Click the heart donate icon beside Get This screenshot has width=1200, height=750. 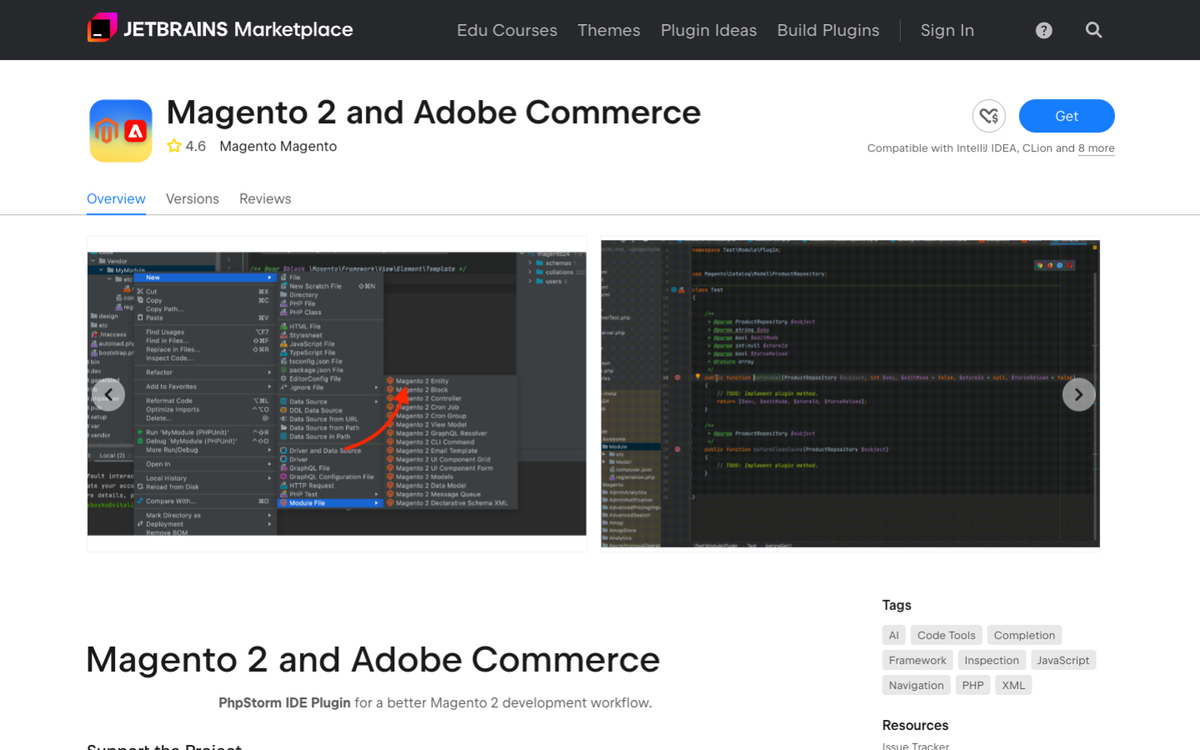(989, 116)
